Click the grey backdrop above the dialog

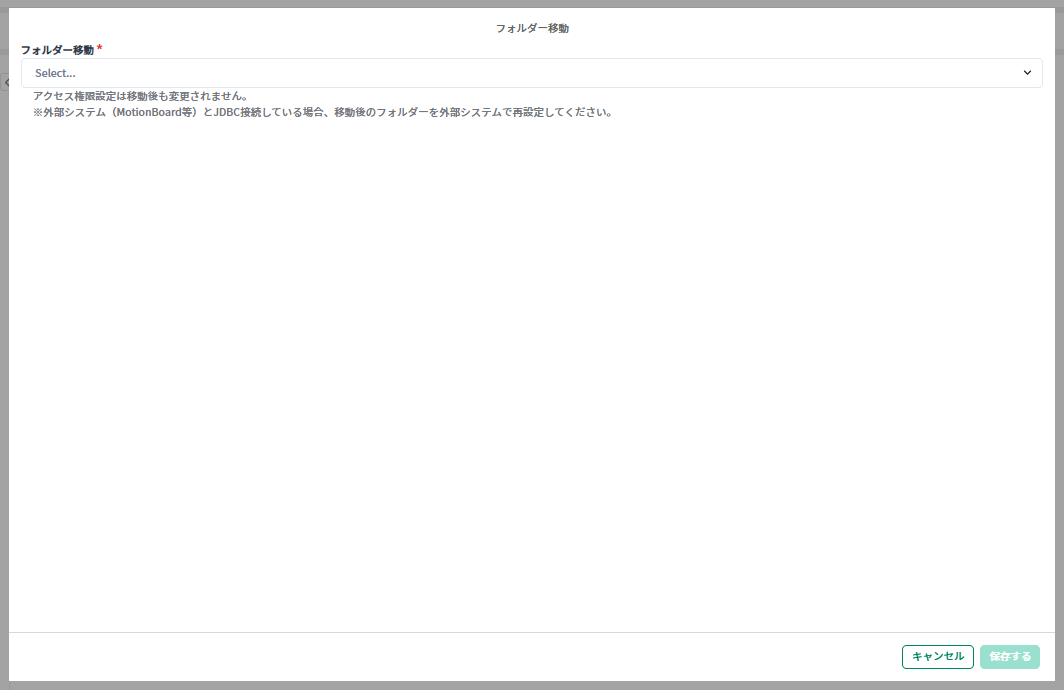click(x=532, y=3)
